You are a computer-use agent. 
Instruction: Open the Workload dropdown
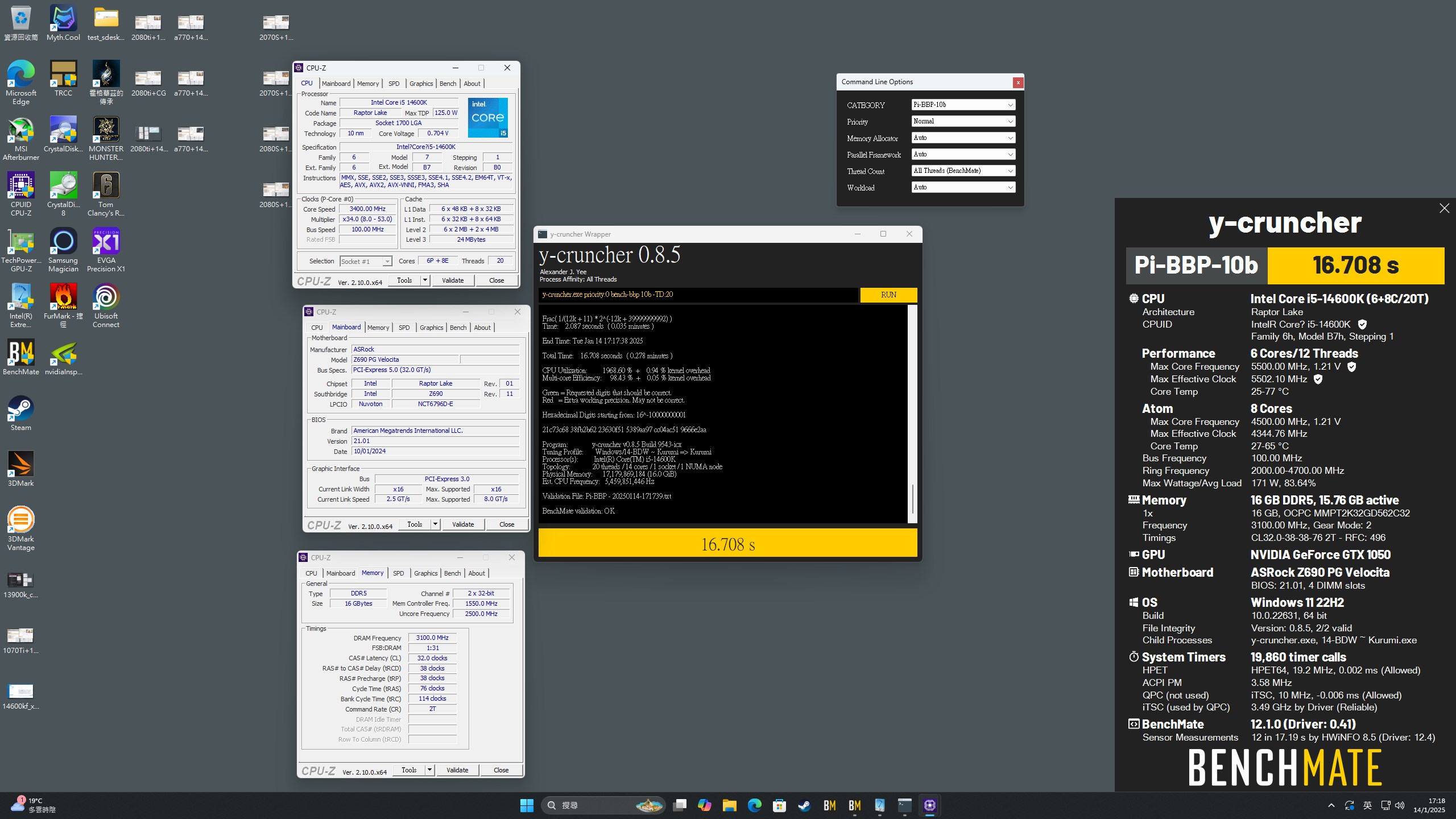pos(963,187)
